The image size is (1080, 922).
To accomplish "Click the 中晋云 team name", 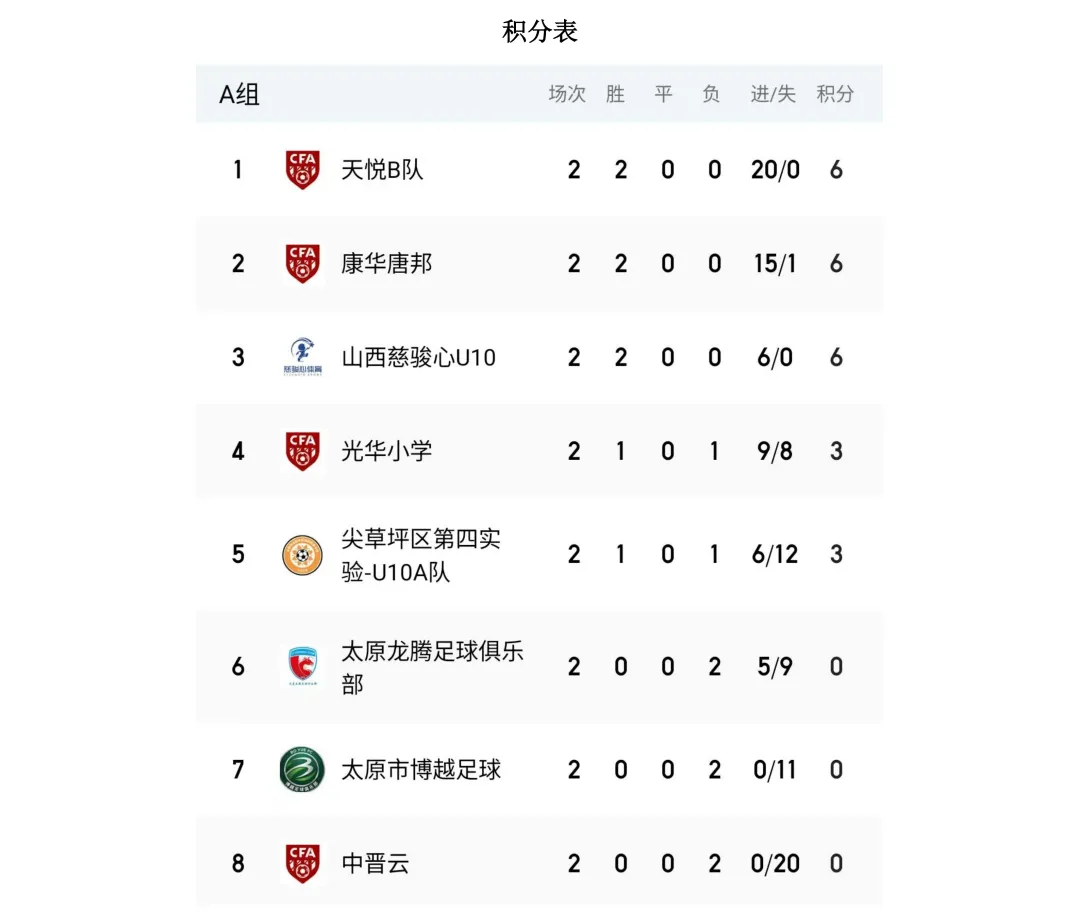I will (x=375, y=864).
